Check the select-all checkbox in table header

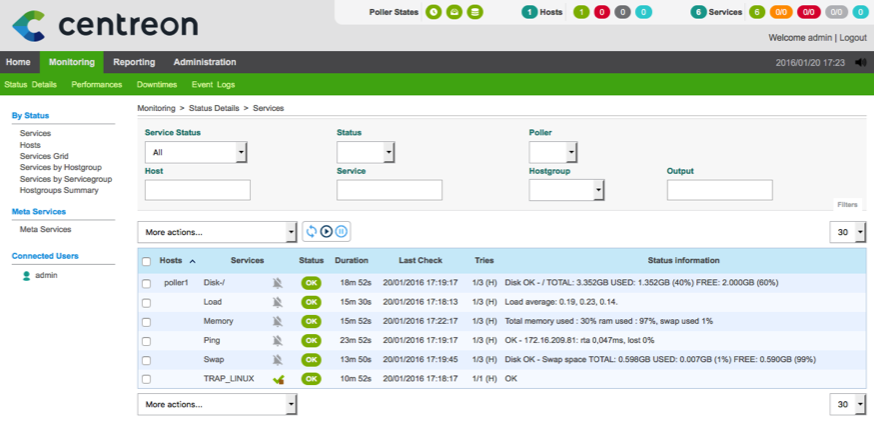click(x=146, y=261)
